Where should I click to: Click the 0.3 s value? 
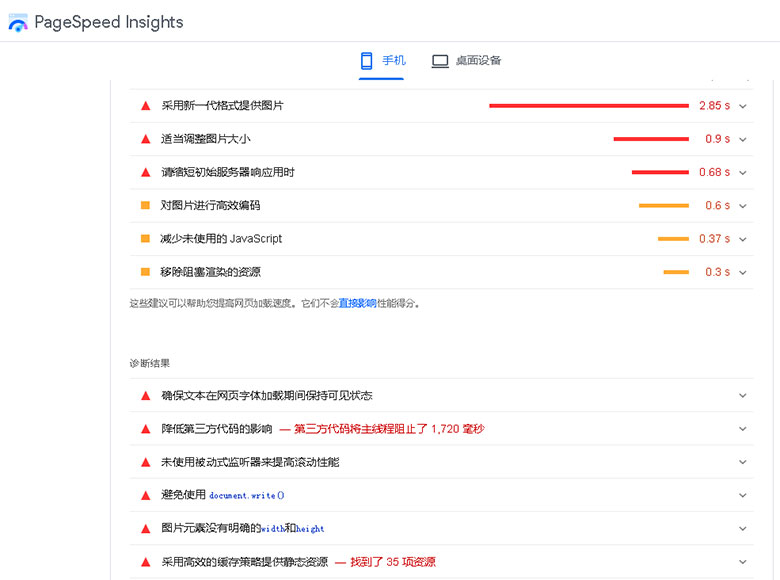(x=717, y=272)
